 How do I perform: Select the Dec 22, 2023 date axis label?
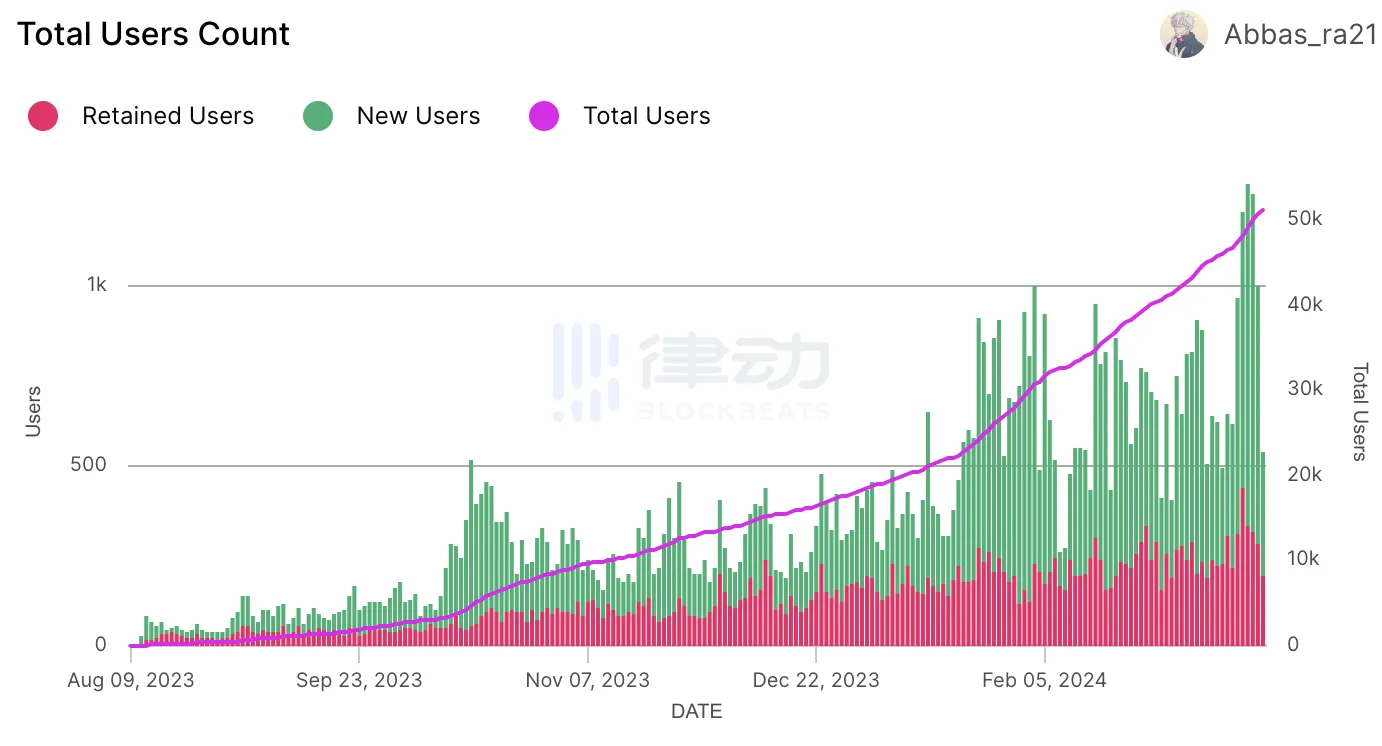pyautogui.click(x=816, y=680)
